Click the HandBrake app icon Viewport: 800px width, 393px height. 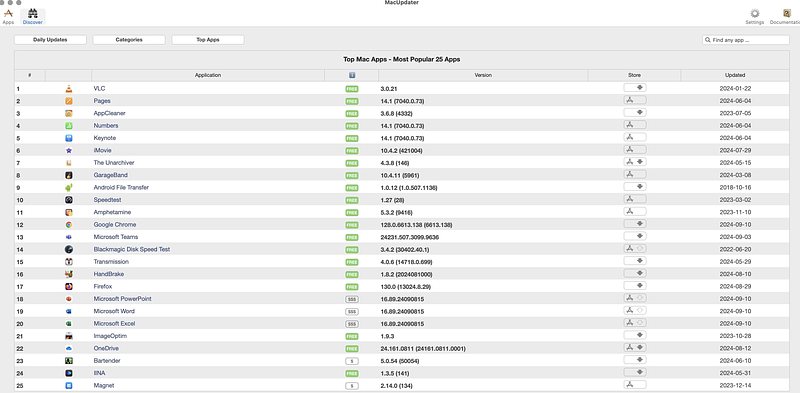pos(69,274)
